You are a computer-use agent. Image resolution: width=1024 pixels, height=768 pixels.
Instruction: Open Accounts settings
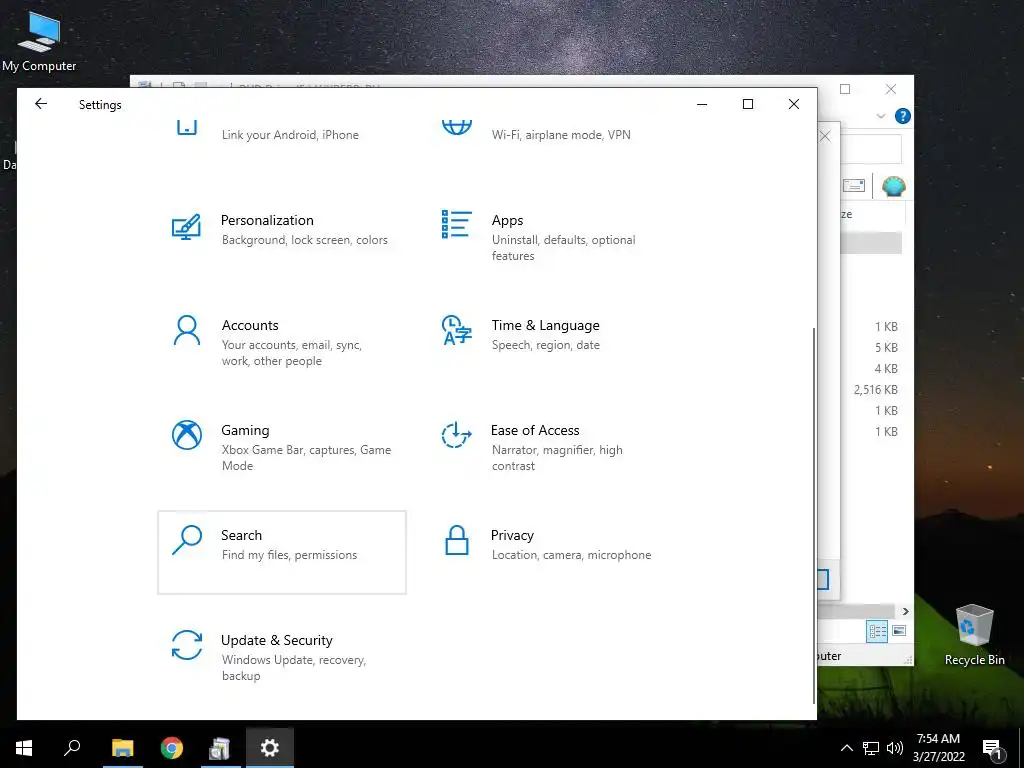tap(281, 342)
